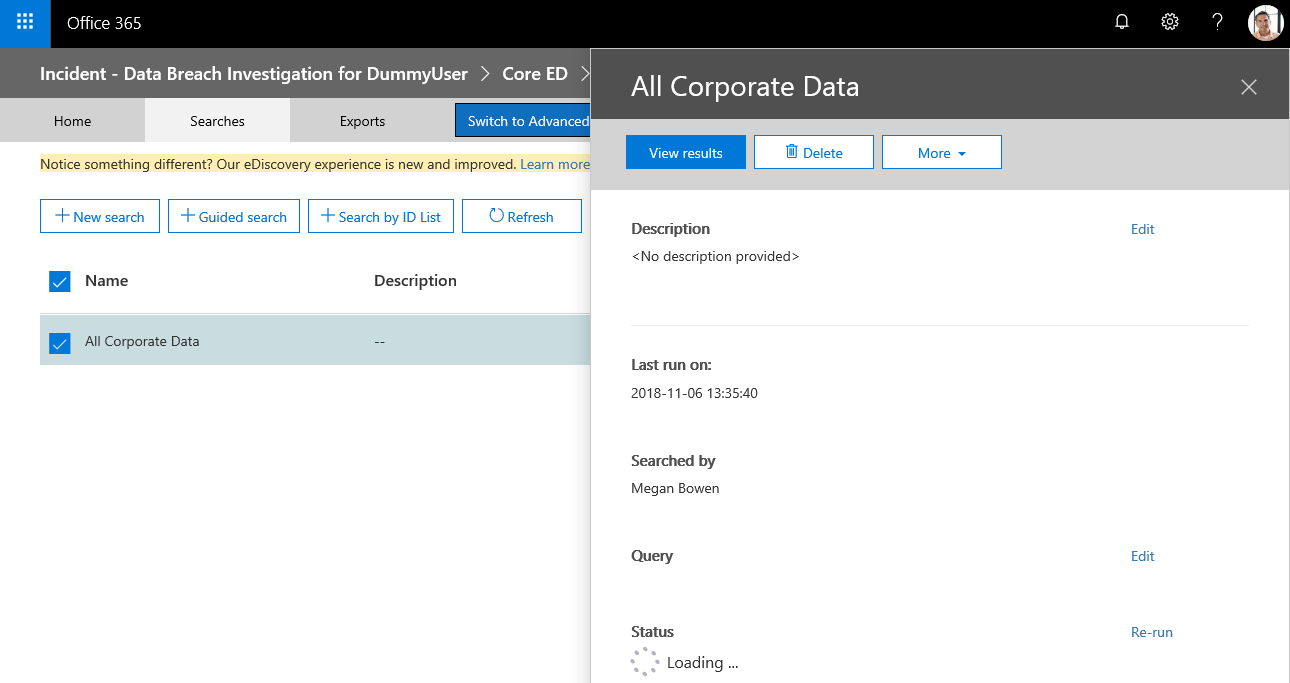Open the notifications bell
This screenshot has height=683, width=1290.
[x=1122, y=23]
